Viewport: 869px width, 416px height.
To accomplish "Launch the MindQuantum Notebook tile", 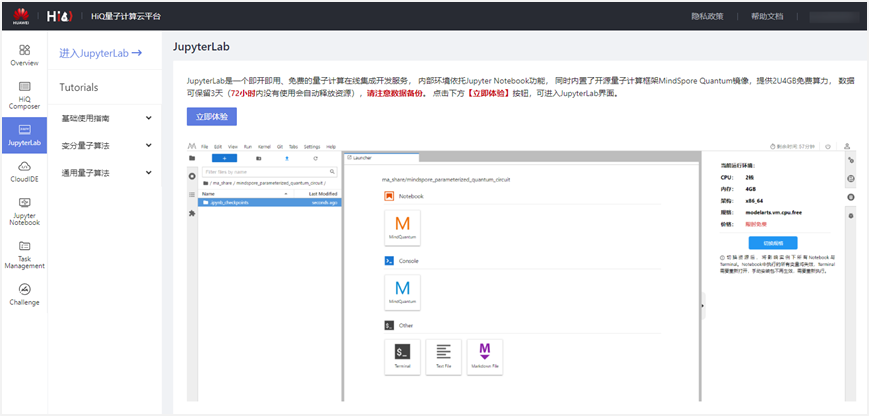I will tap(402, 228).
